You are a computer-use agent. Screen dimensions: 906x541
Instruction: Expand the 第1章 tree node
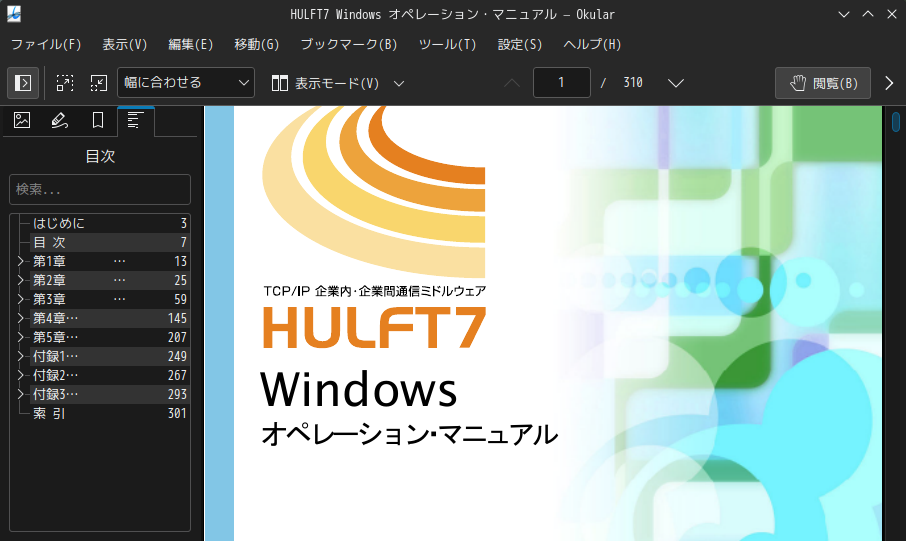20,261
